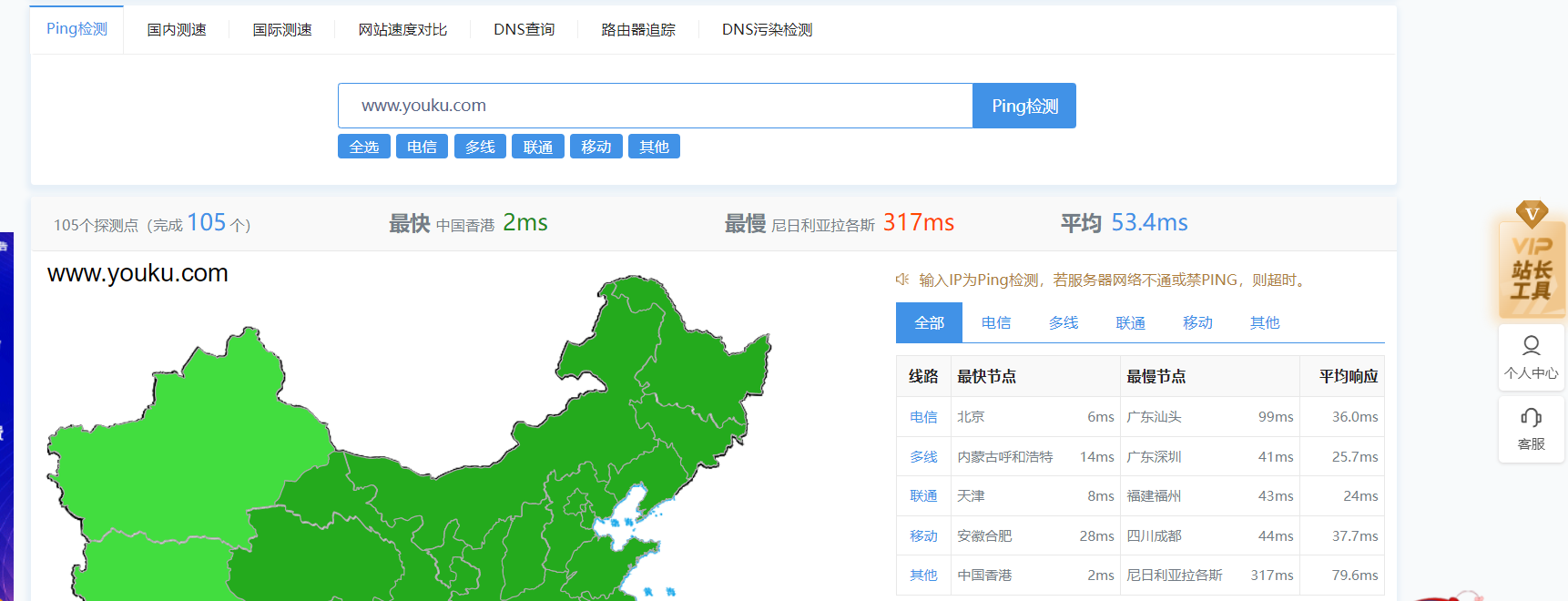Toggle the 移动 filter below the input
This screenshot has width=1568, height=601.
(x=596, y=147)
